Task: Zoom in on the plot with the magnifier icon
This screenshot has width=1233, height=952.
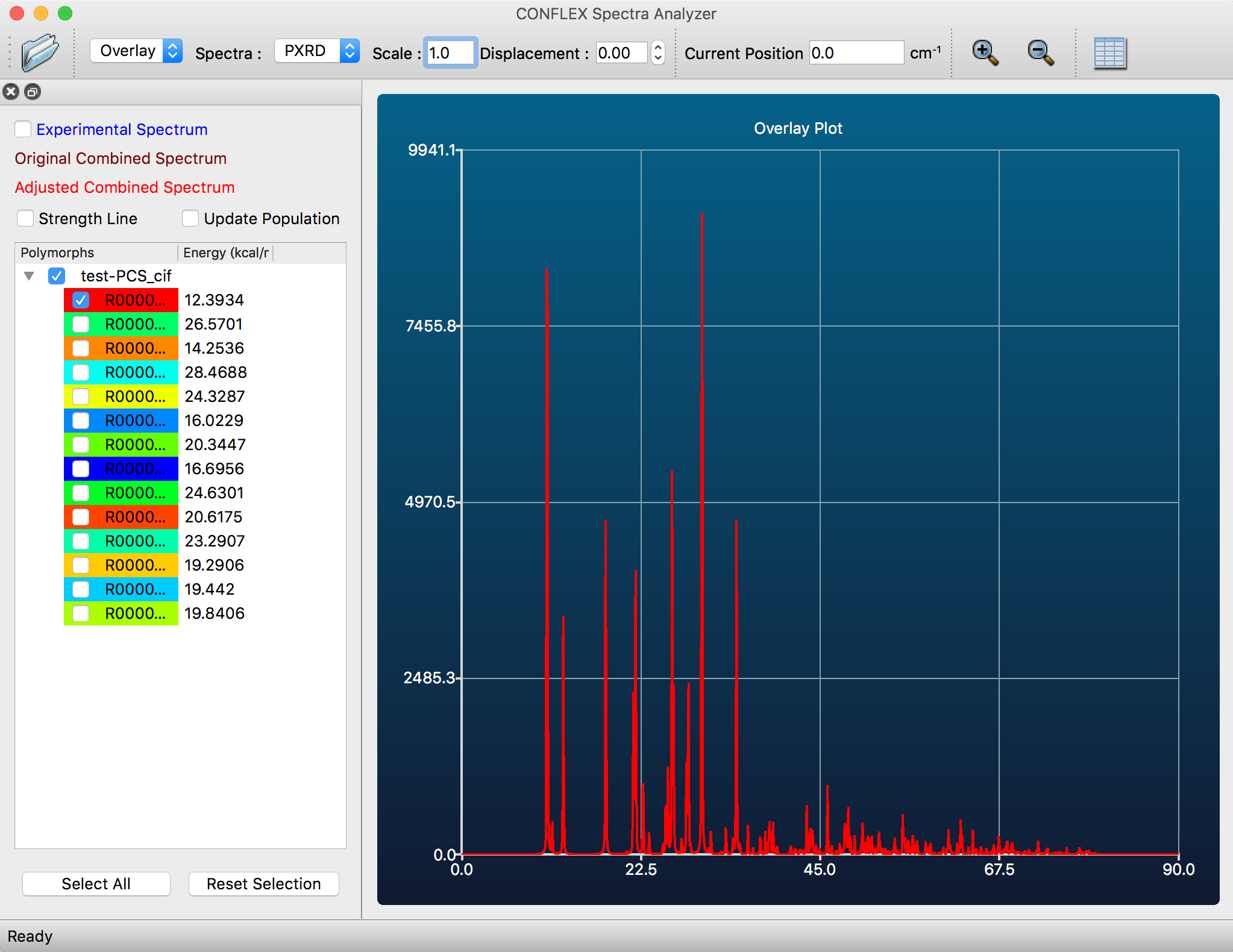Action: pyautogui.click(x=984, y=52)
